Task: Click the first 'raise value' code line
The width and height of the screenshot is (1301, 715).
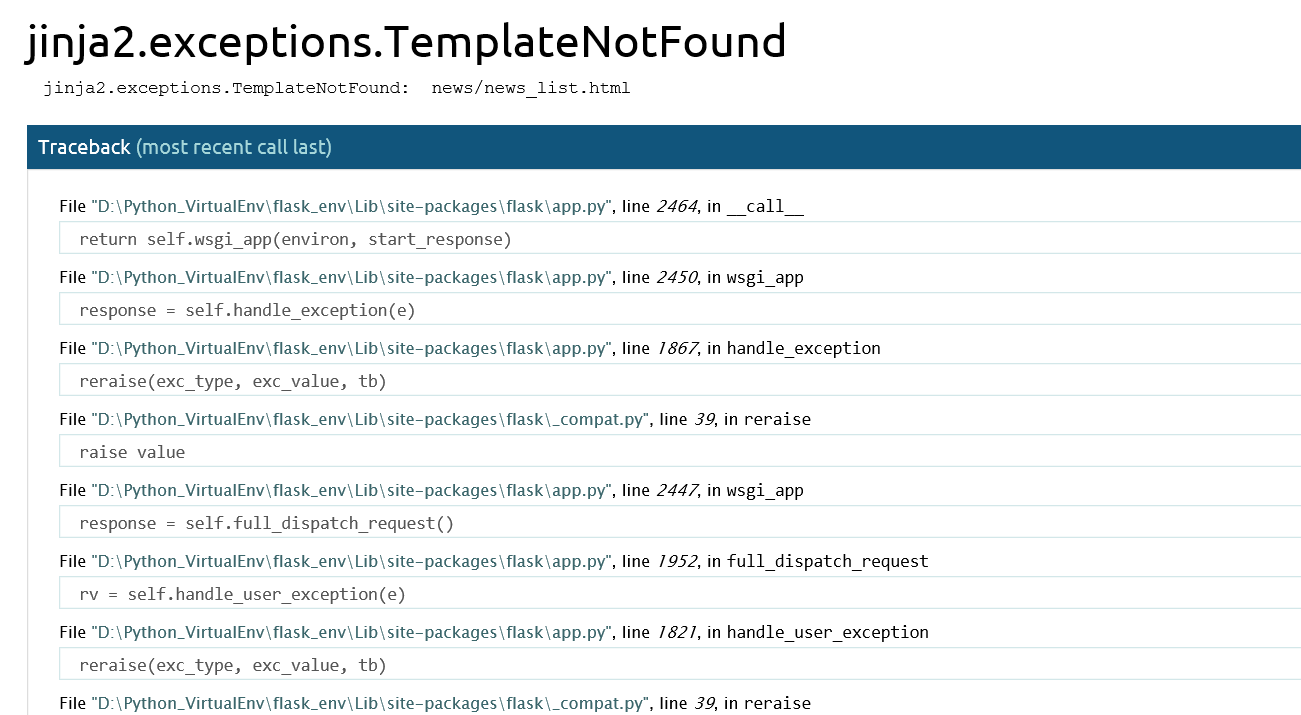Action: click(x=132, y=452)
